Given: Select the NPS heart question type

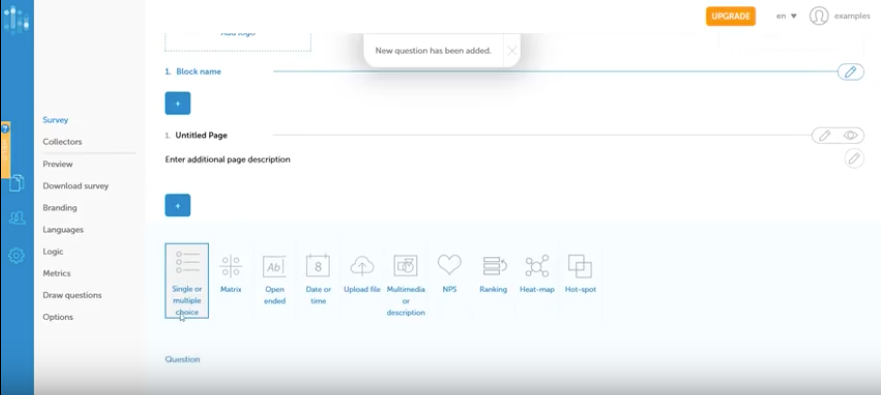Looking at the screenshot, I should click(449, 274).
